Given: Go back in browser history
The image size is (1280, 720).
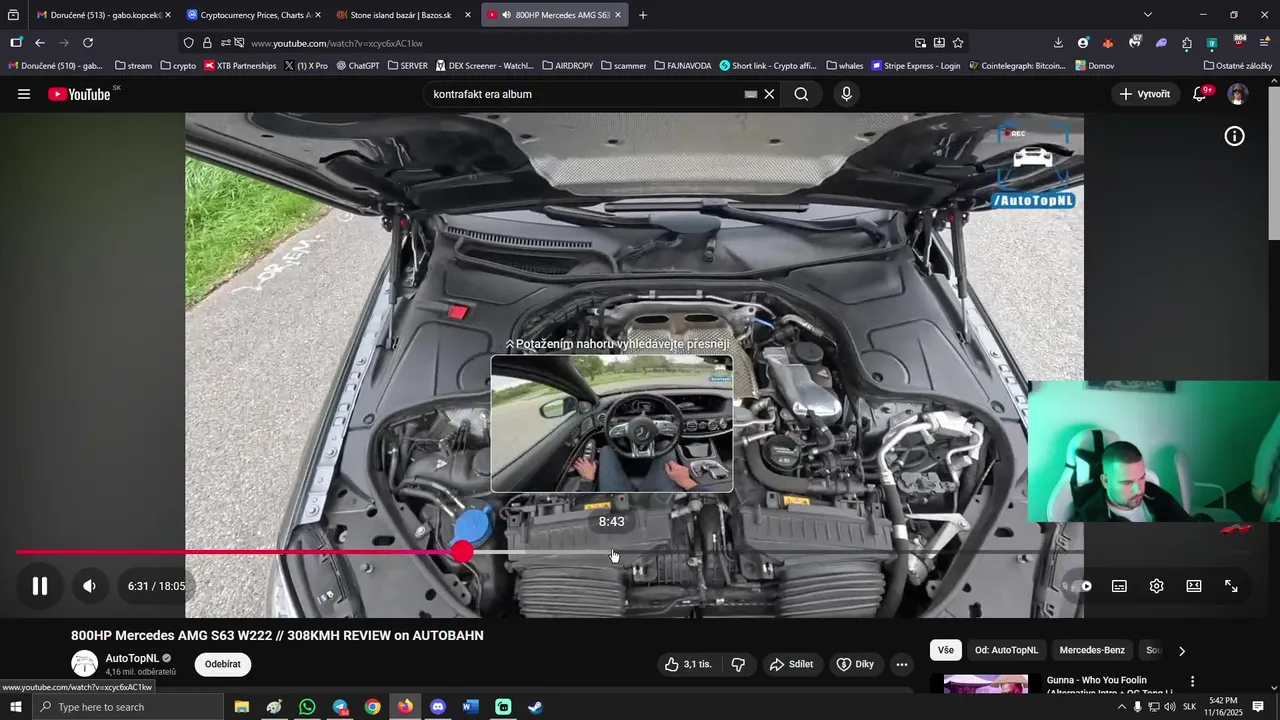Looking at the screenshot, I should [x=40, y=43].
